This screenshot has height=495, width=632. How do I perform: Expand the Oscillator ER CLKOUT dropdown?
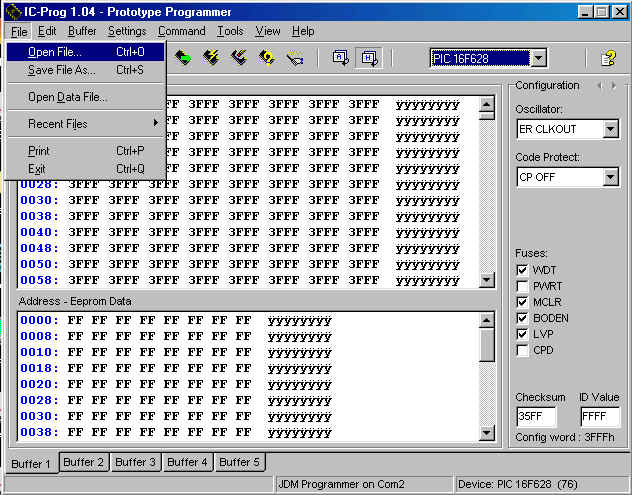611,129
